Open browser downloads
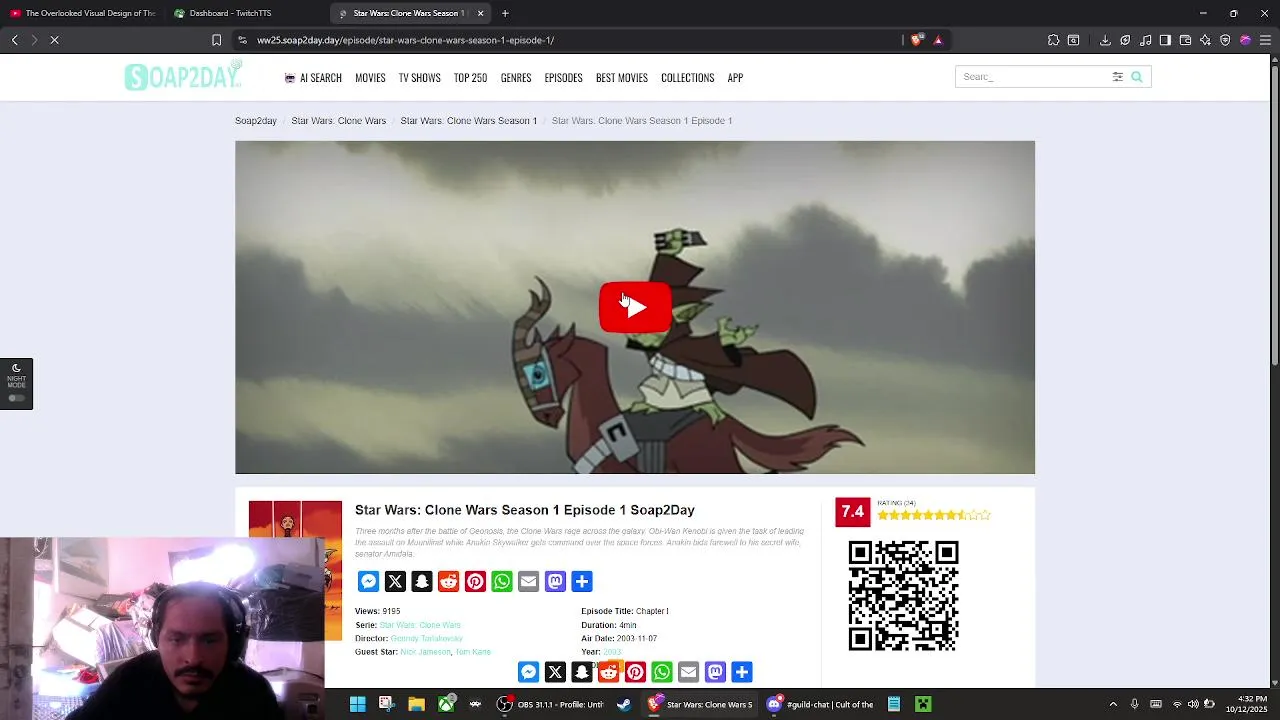This screenshot has width=1280, height=720. (1105, 40)
